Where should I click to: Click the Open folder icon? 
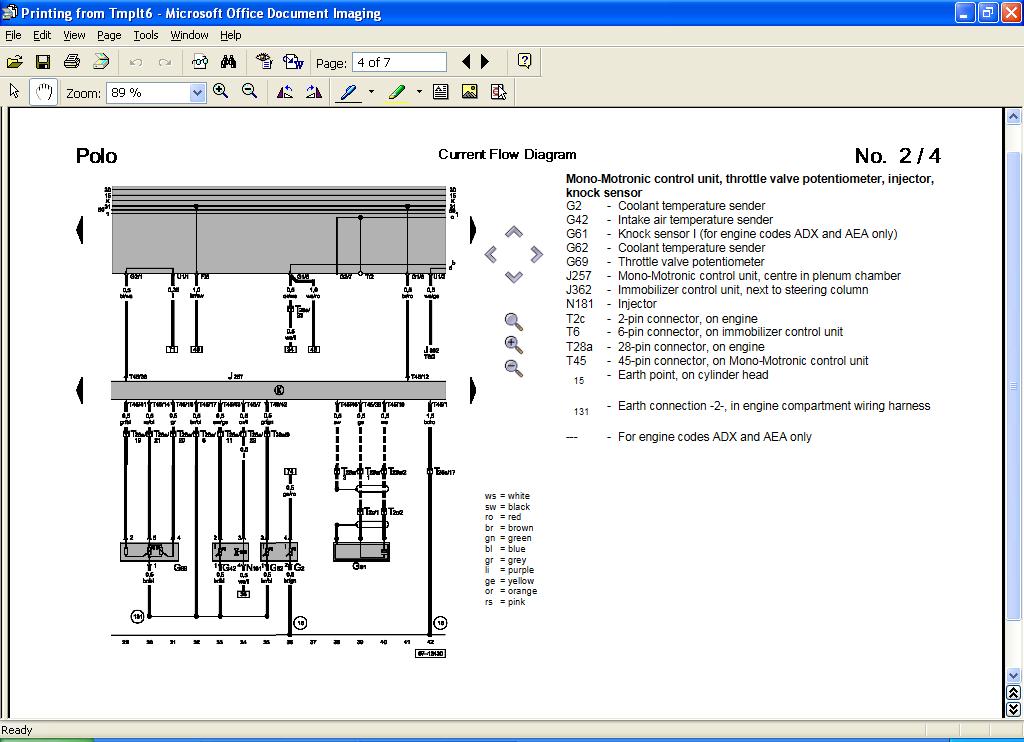(x=15, y=62)
